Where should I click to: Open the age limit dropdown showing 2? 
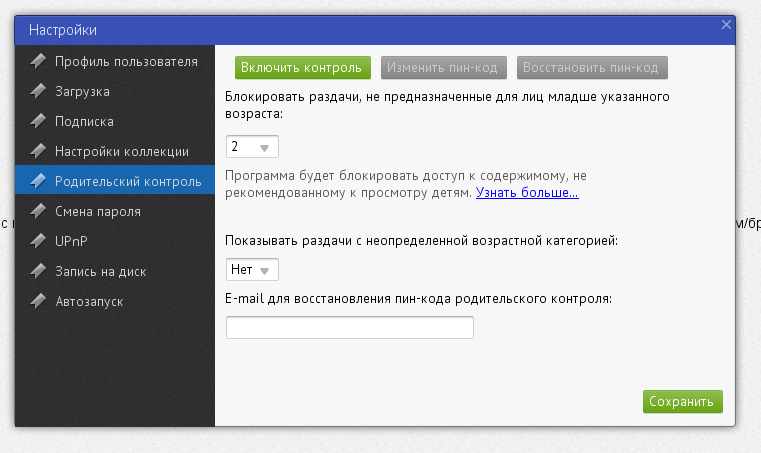(x=252, y=147)
